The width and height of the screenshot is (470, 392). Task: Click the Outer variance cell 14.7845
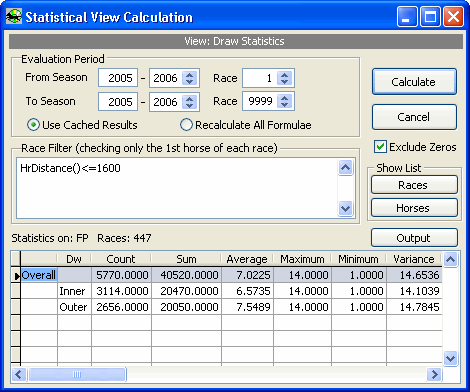414,307
